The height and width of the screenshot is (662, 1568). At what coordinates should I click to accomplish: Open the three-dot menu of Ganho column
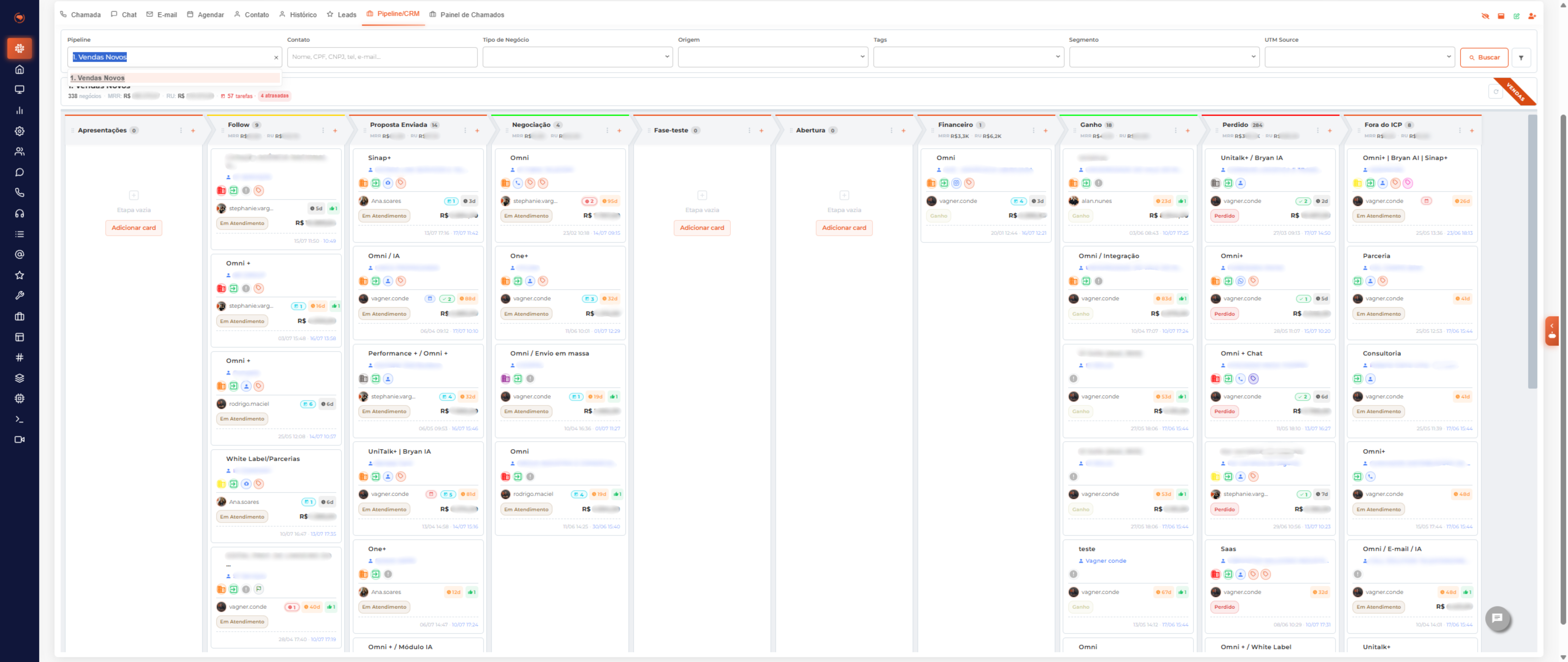1175,130
